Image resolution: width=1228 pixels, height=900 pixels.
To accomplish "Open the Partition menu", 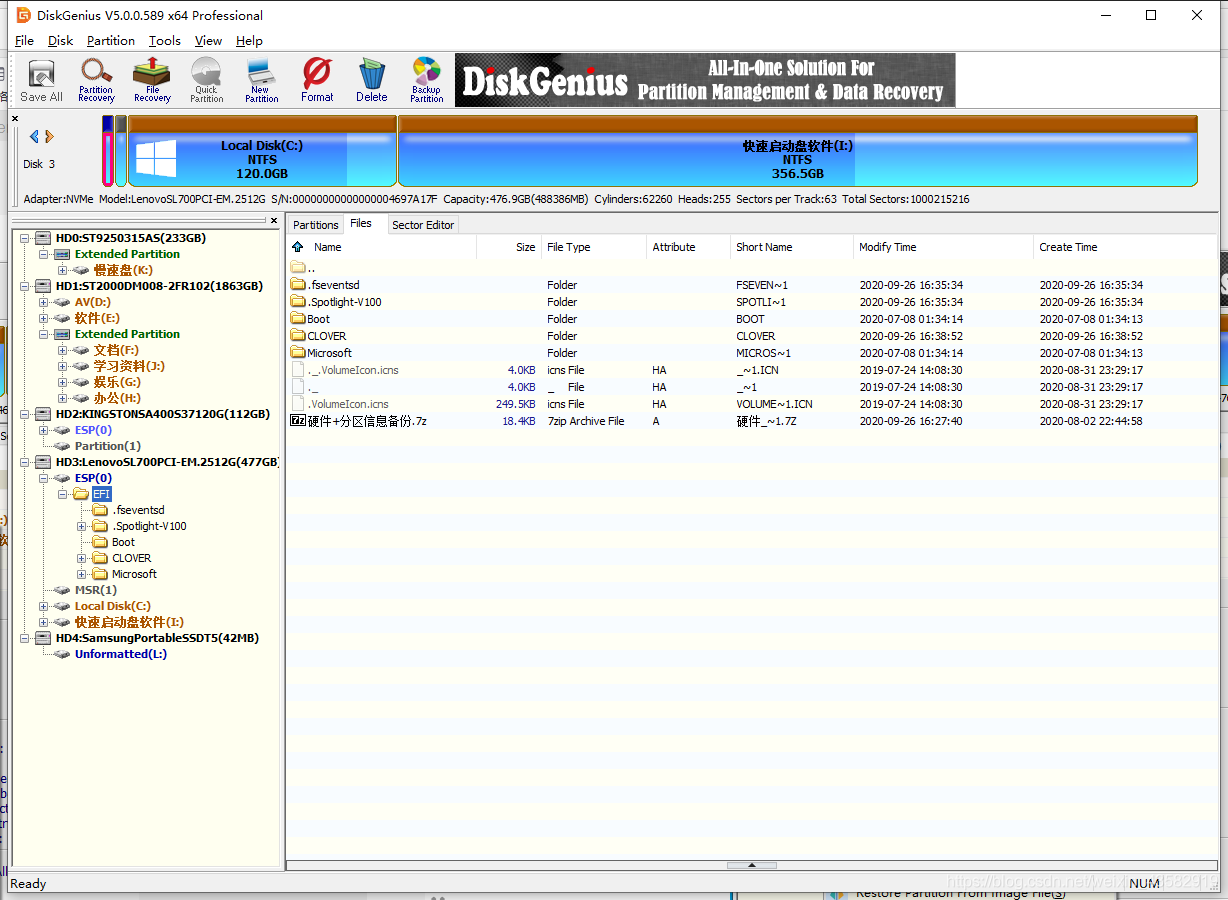I will pos(111,41).
